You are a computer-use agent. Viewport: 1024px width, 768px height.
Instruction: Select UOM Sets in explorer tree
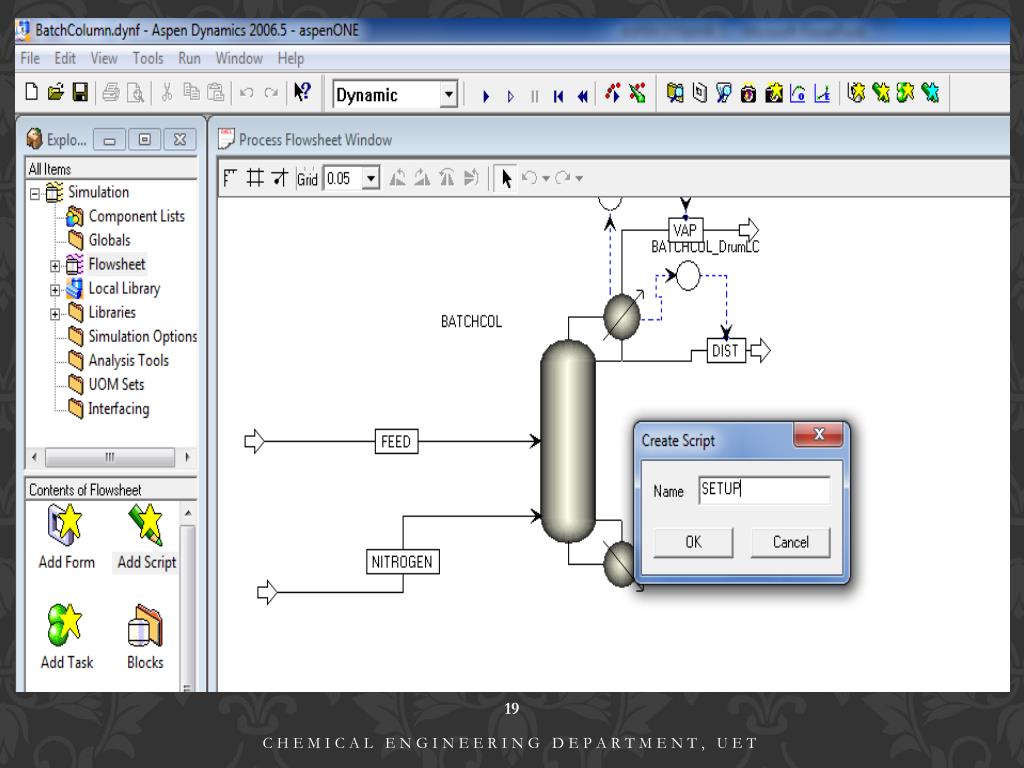coord(116,385)
